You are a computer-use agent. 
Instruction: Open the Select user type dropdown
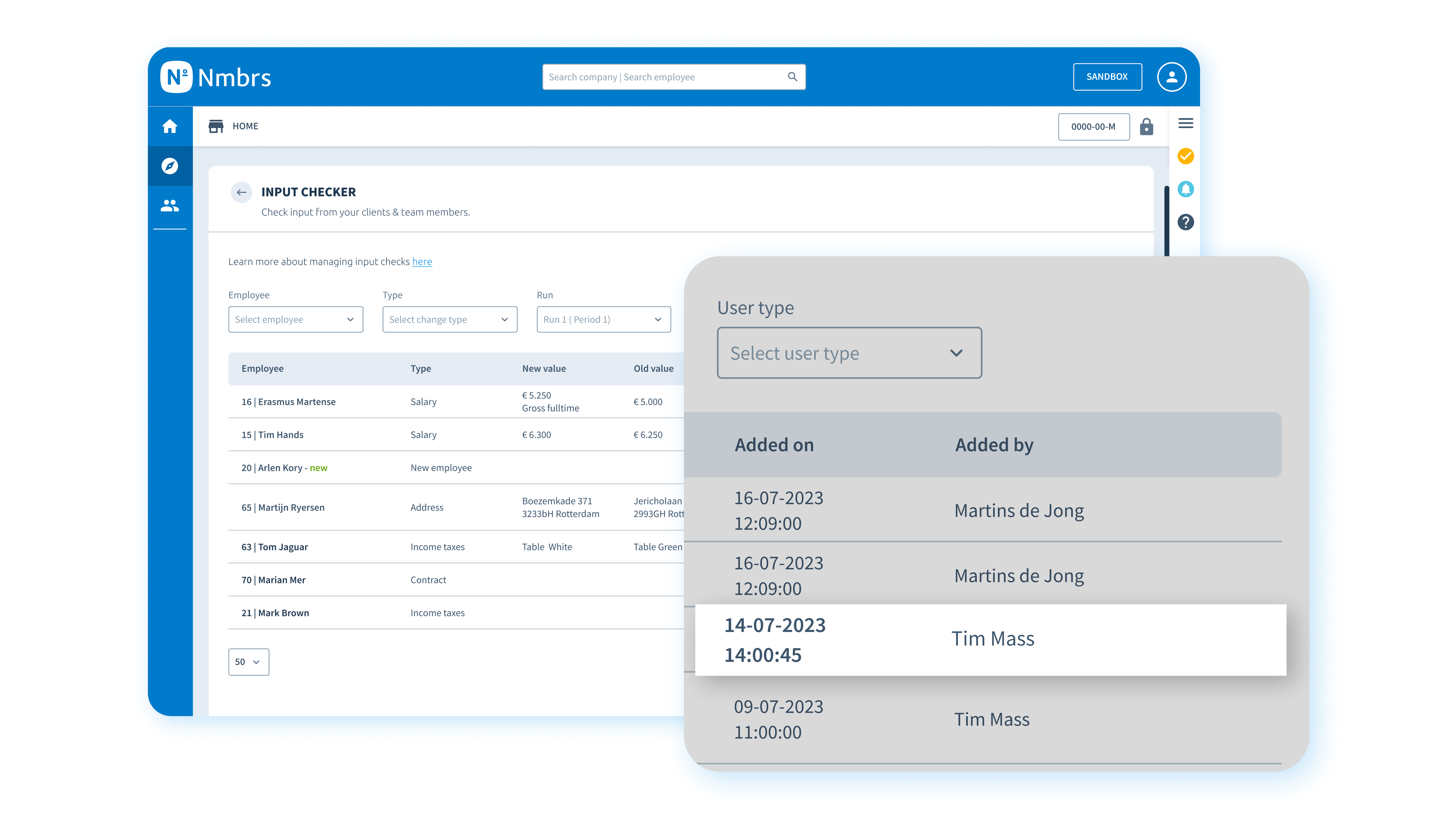point(850,353)
